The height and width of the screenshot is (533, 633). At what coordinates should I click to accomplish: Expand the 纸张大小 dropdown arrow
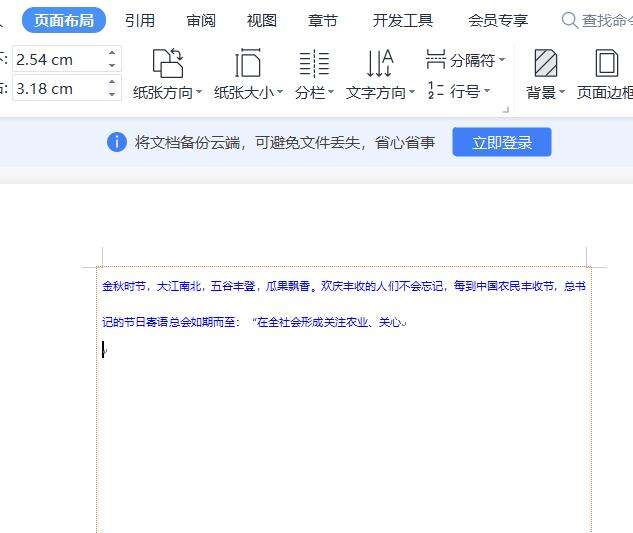coord(280,92)
